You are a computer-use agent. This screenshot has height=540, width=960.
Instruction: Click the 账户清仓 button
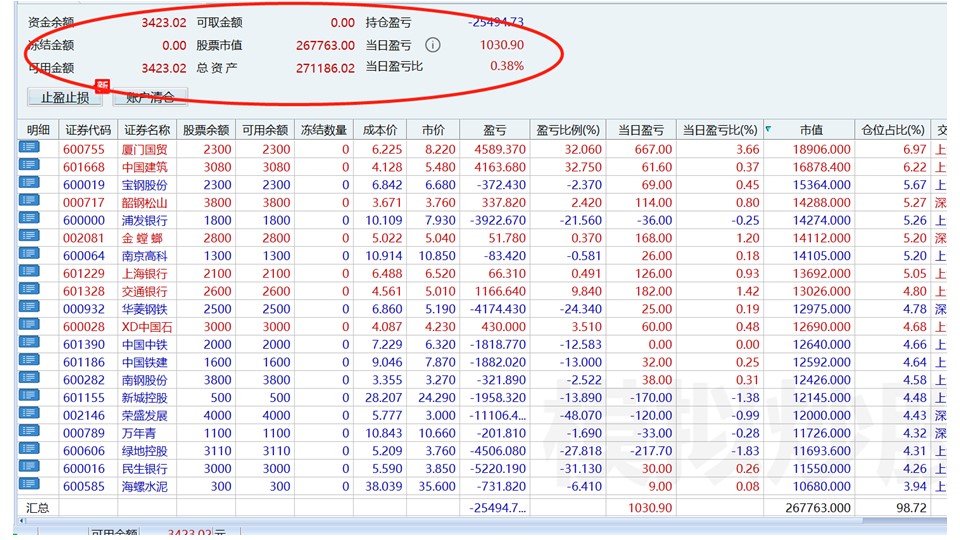pos(150,97)
